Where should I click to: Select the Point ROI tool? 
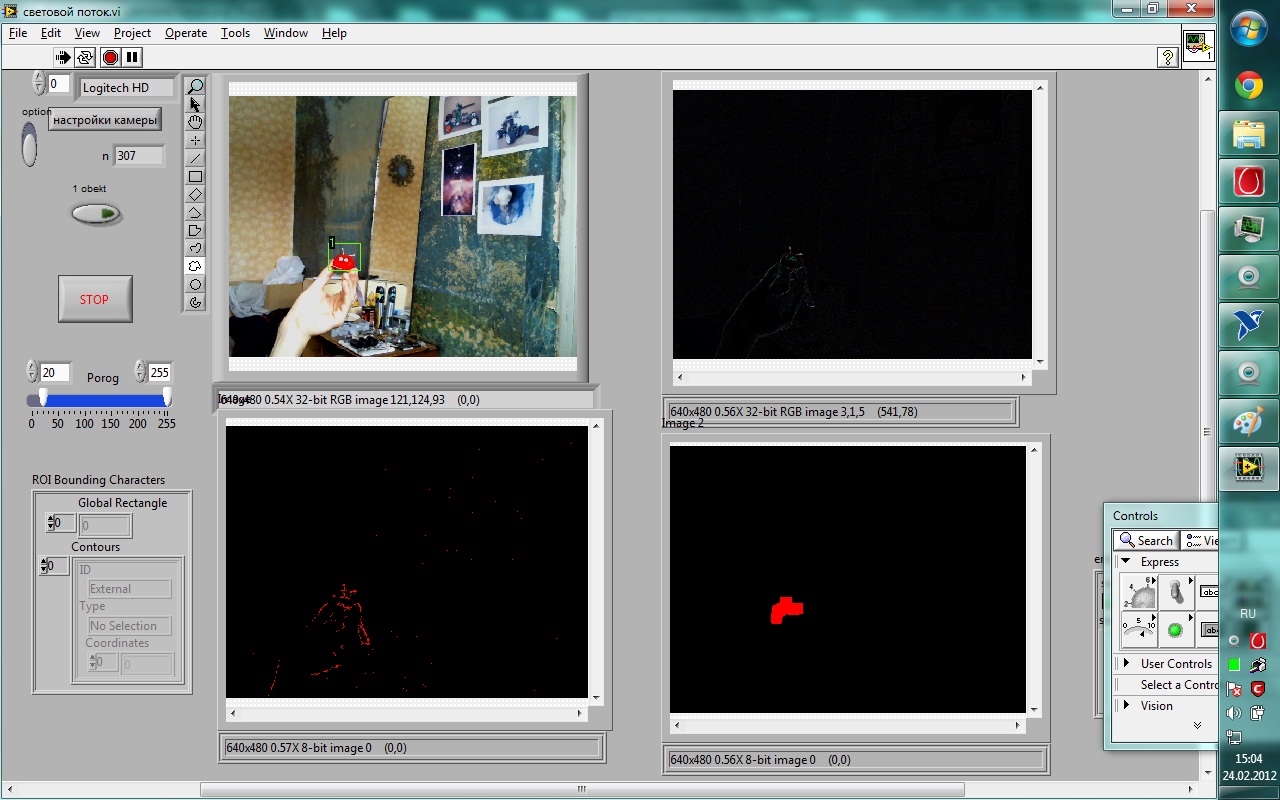pyautogui.click(x=195, y=141)
